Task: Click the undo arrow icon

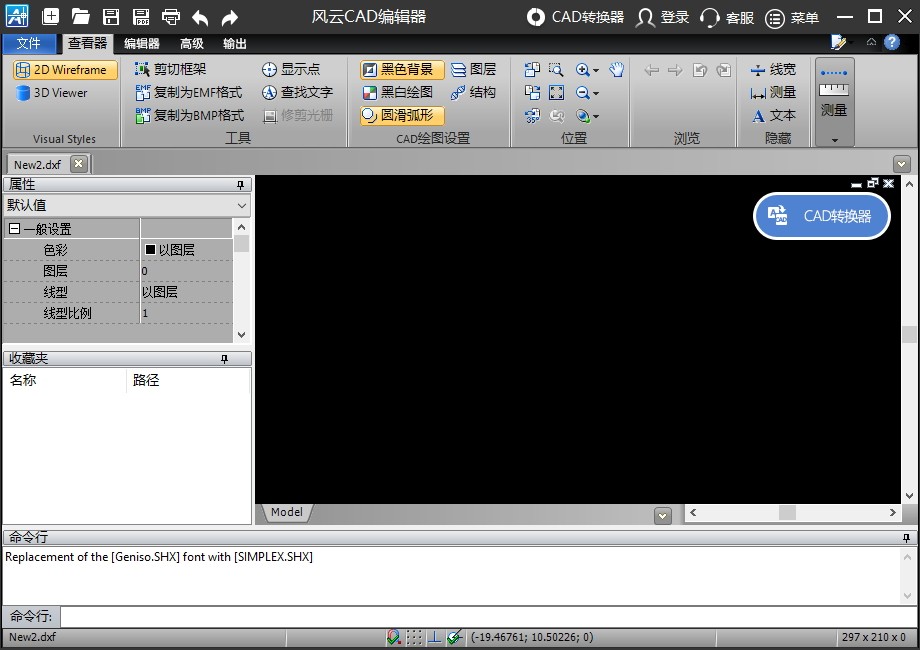Action: [200, 17]
